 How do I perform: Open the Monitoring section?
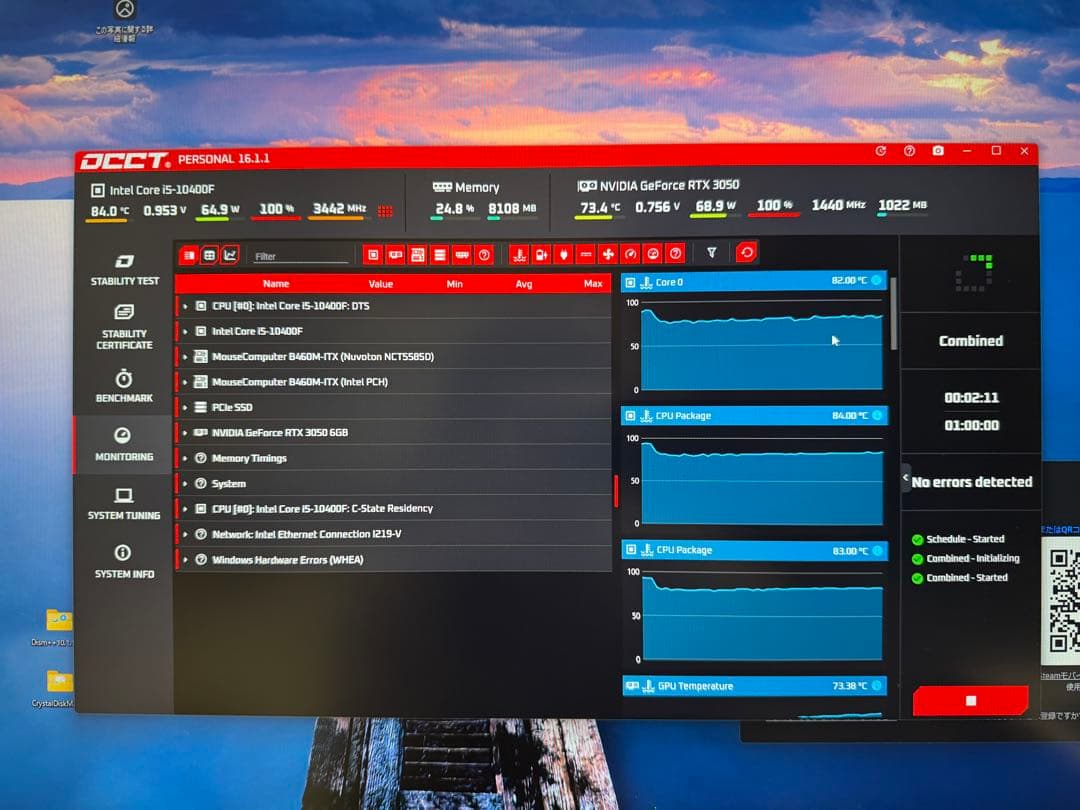(124, 444)
